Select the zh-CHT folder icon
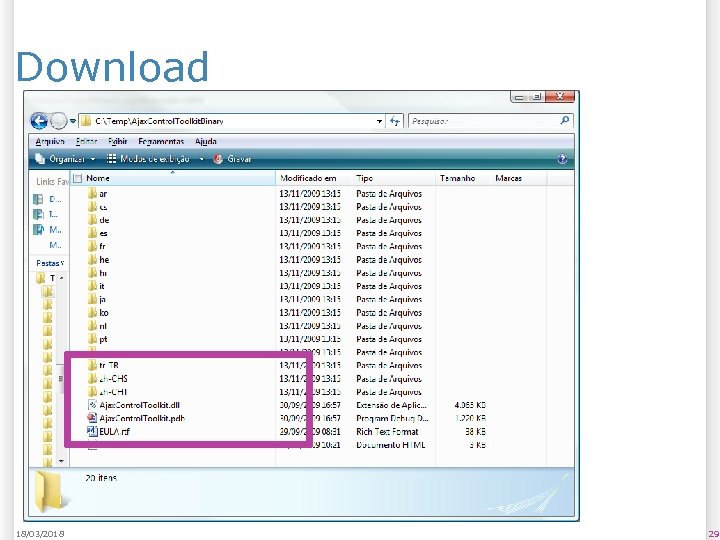Screen dimensions: 720x540 [92, 392]
